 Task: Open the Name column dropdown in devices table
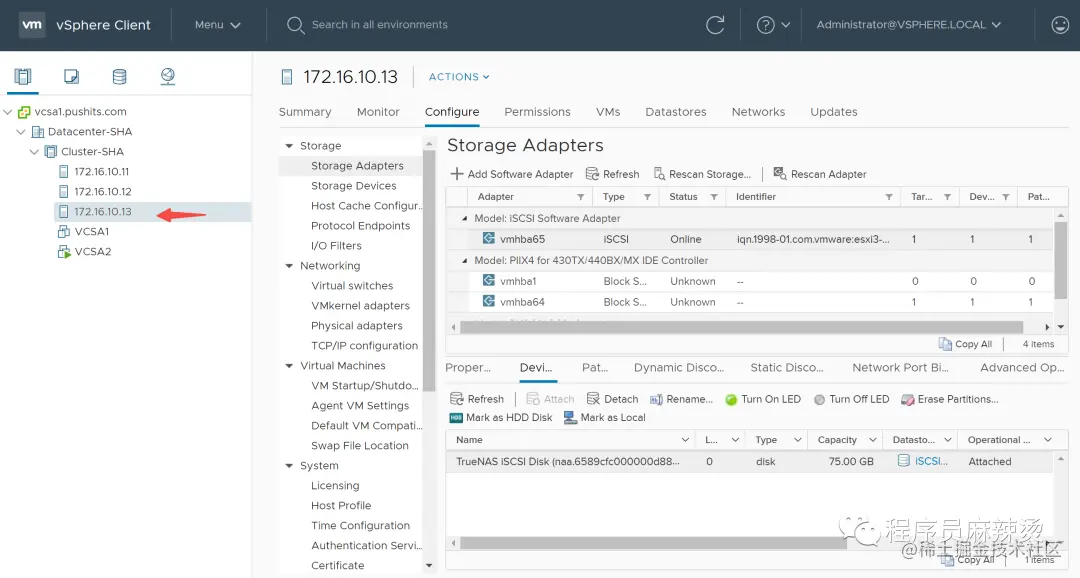(x=685, y=440)
